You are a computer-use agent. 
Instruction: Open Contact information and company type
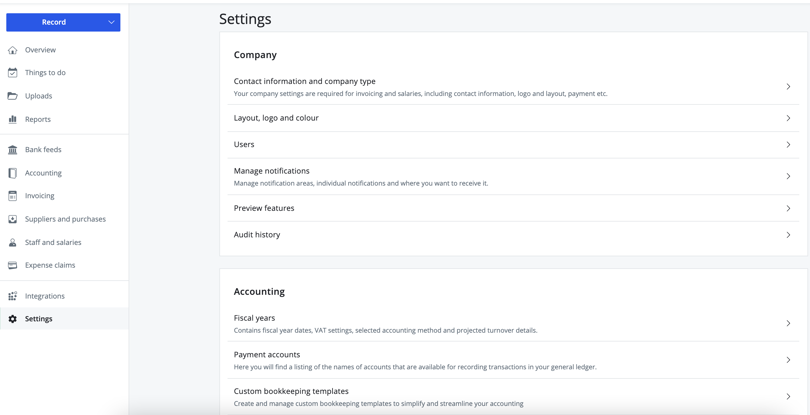pos(305,81)
